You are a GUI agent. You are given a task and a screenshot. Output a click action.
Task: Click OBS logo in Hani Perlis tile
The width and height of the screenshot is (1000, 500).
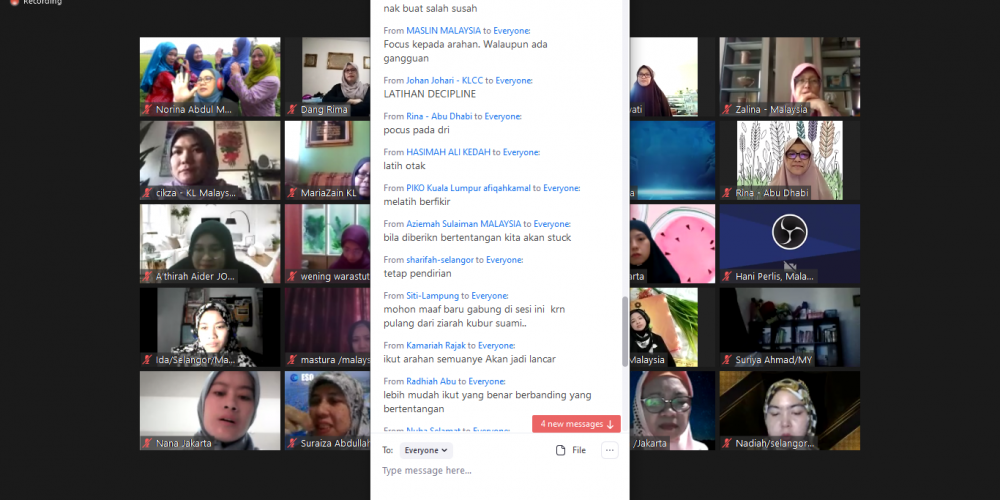point(789,233)
